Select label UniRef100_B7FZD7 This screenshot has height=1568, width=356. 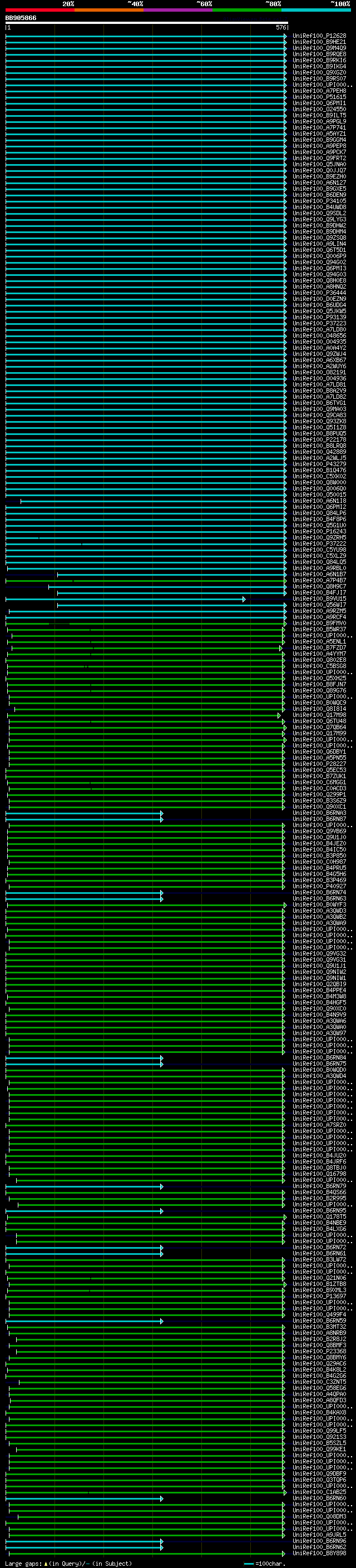(319, 648)
